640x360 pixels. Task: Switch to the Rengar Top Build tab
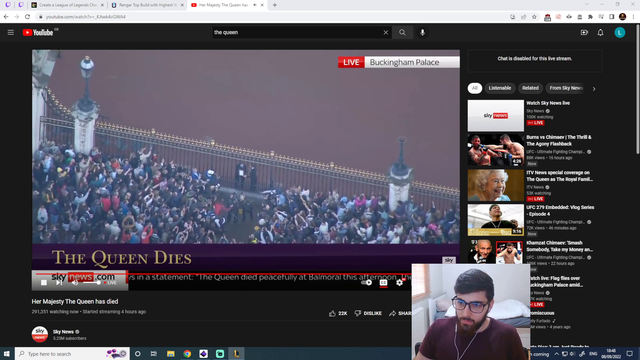(147, 5)
